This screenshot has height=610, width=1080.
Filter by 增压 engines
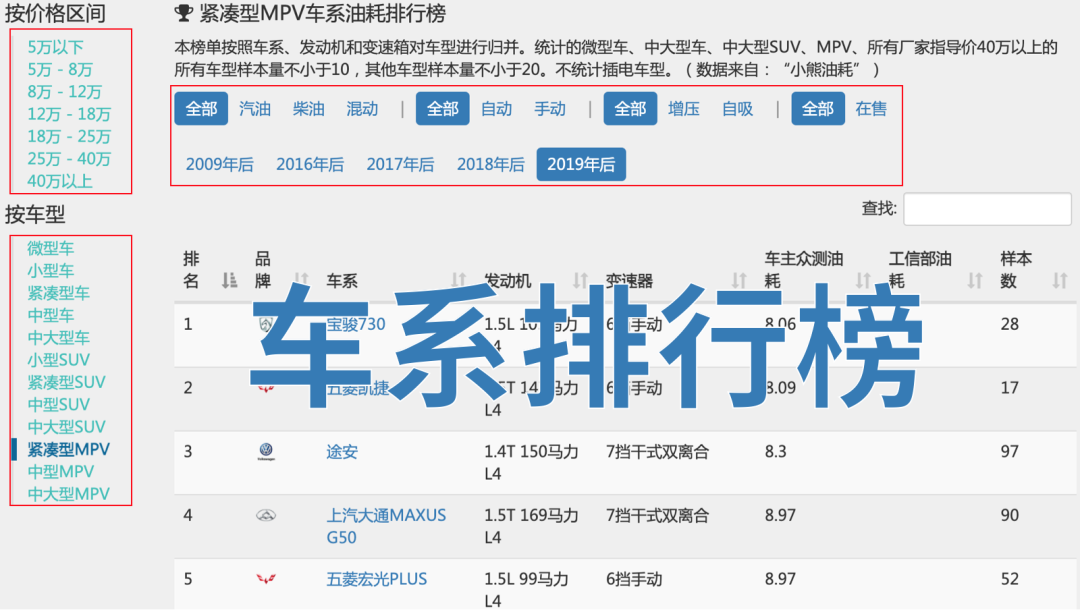pyautogui.click(x=684, y=109)
